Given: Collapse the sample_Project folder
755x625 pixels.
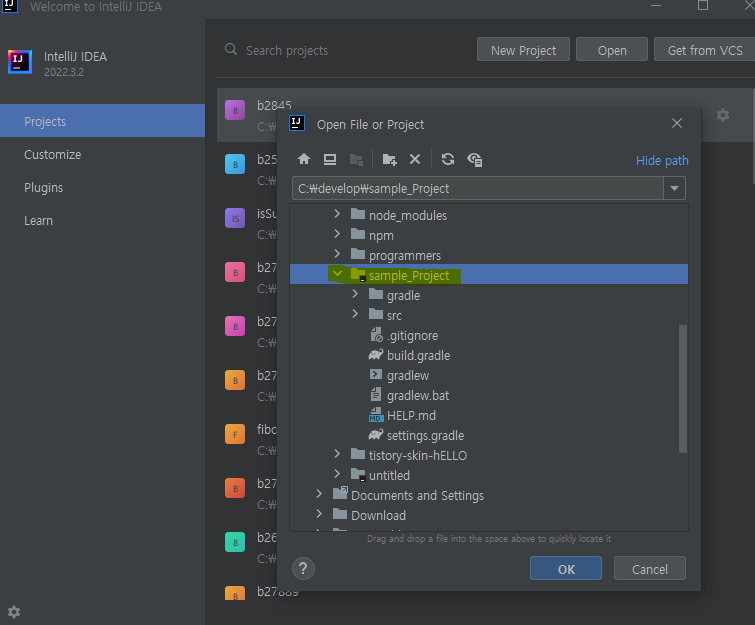Looking at the screenshot, I should 337,273.
